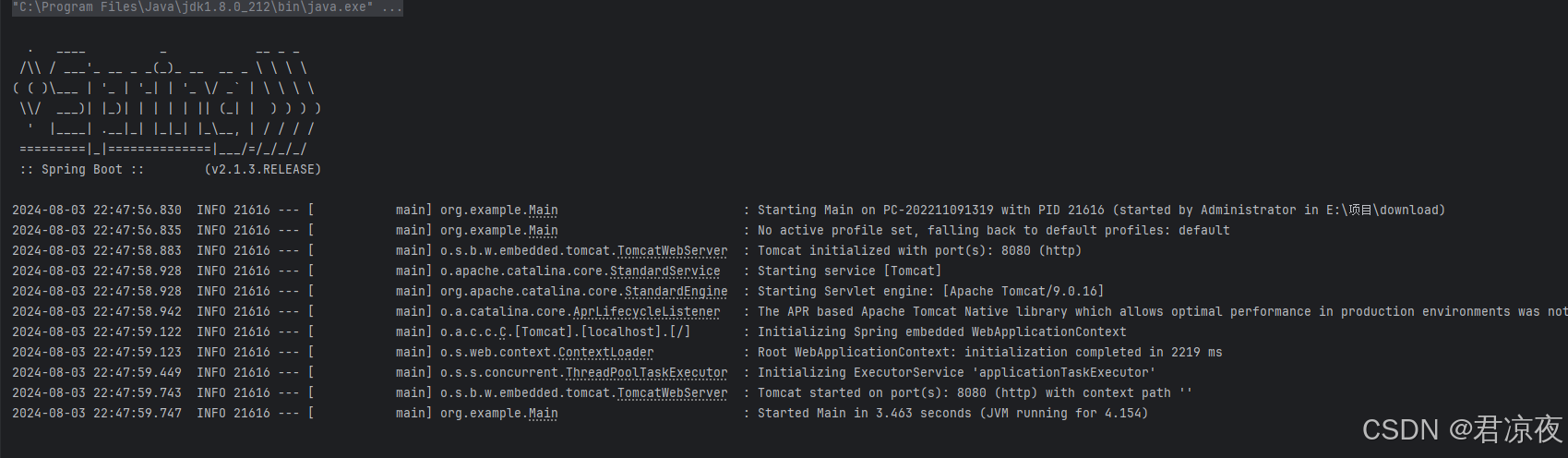Click the ':: Spring Boot ::' banner text
Viewport: 1568px width, 458px height.
click(x=82, y=170)
